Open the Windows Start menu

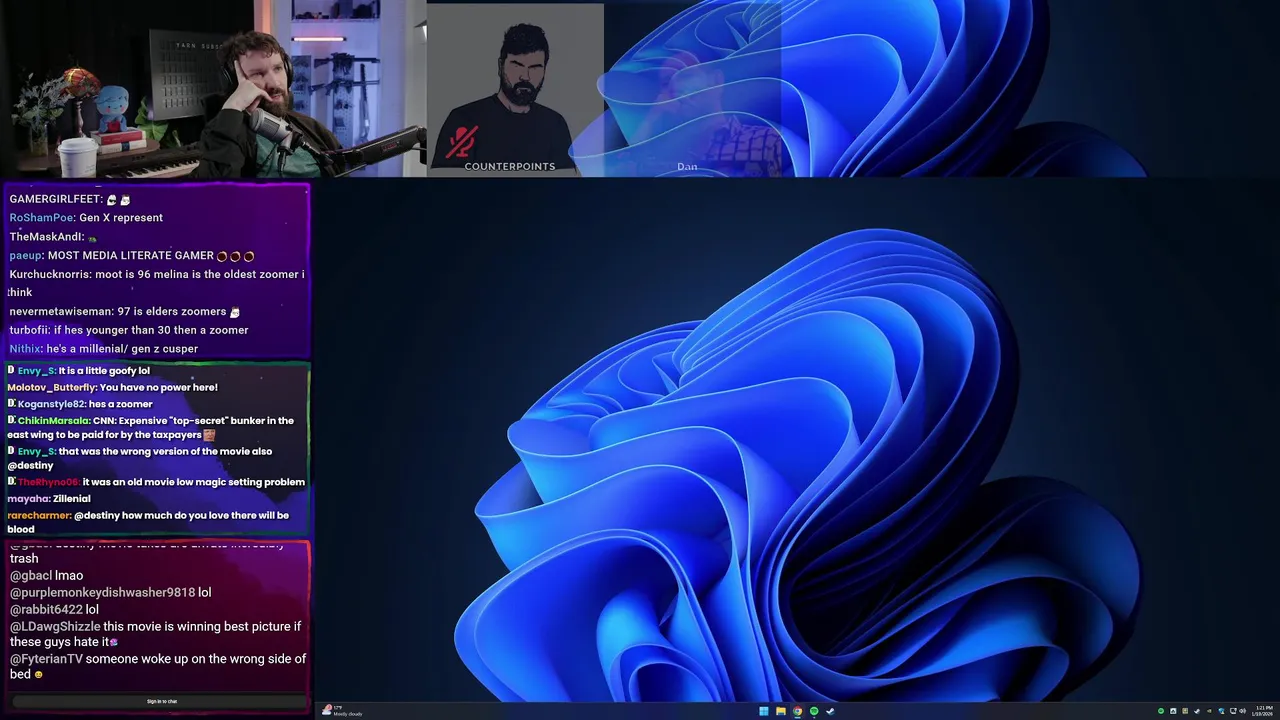tap(764, 711)
